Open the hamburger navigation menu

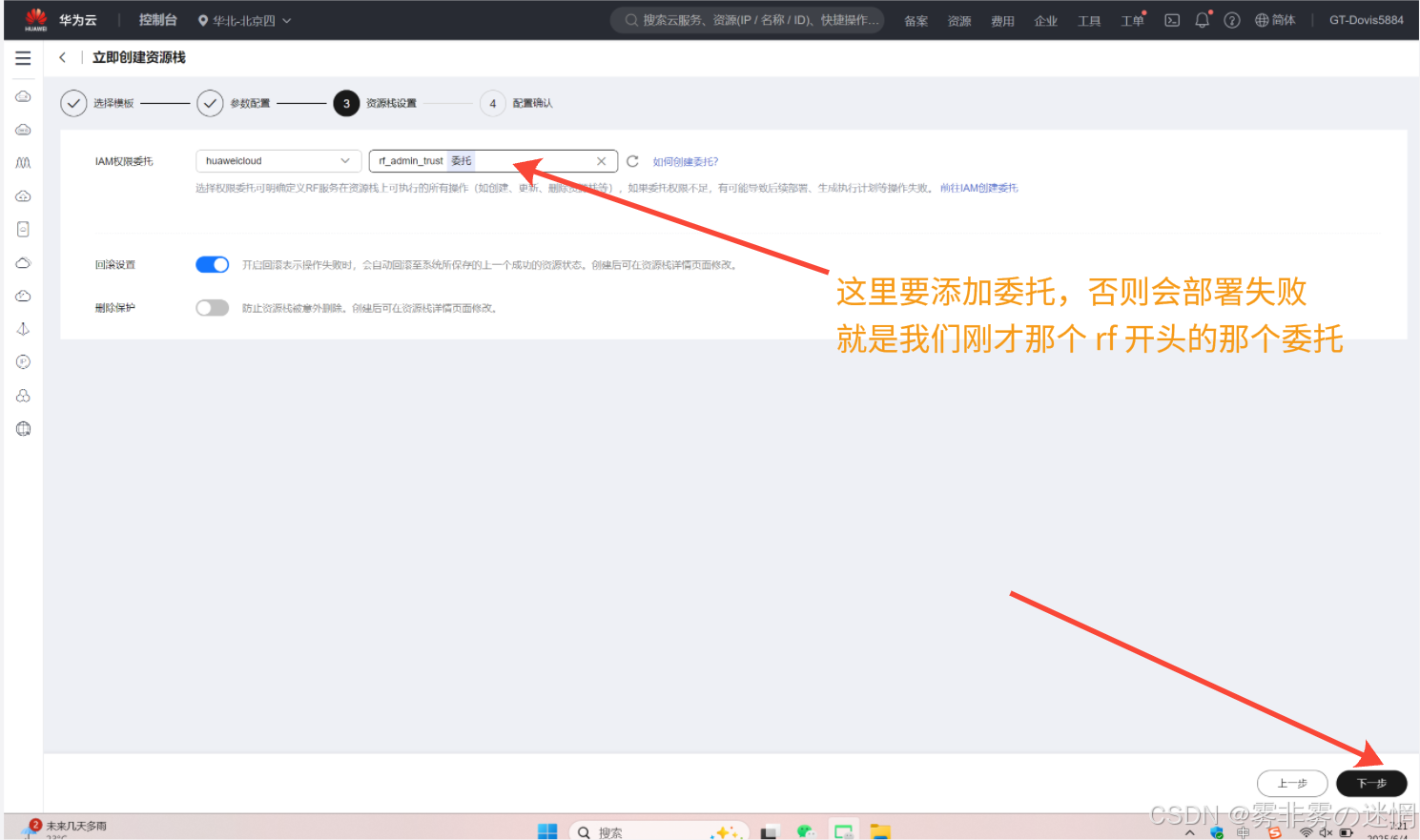(x=23, y=58)
